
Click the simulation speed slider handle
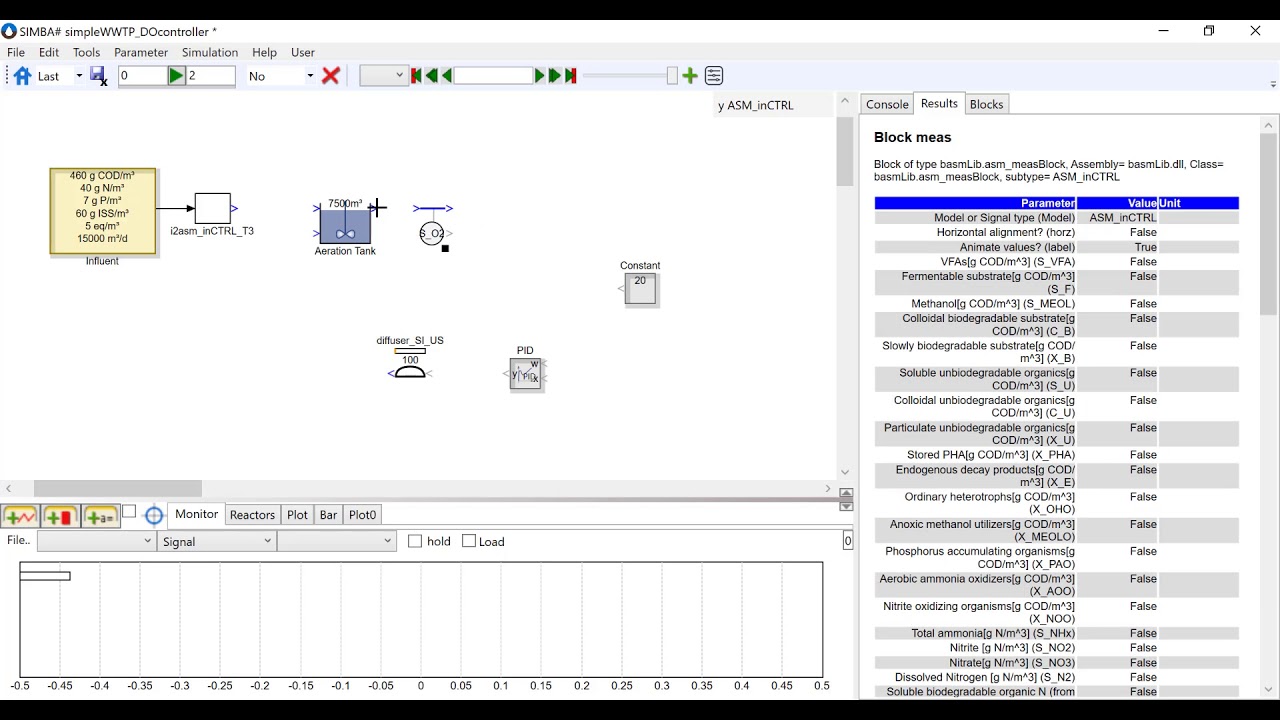tap(672, 76)
